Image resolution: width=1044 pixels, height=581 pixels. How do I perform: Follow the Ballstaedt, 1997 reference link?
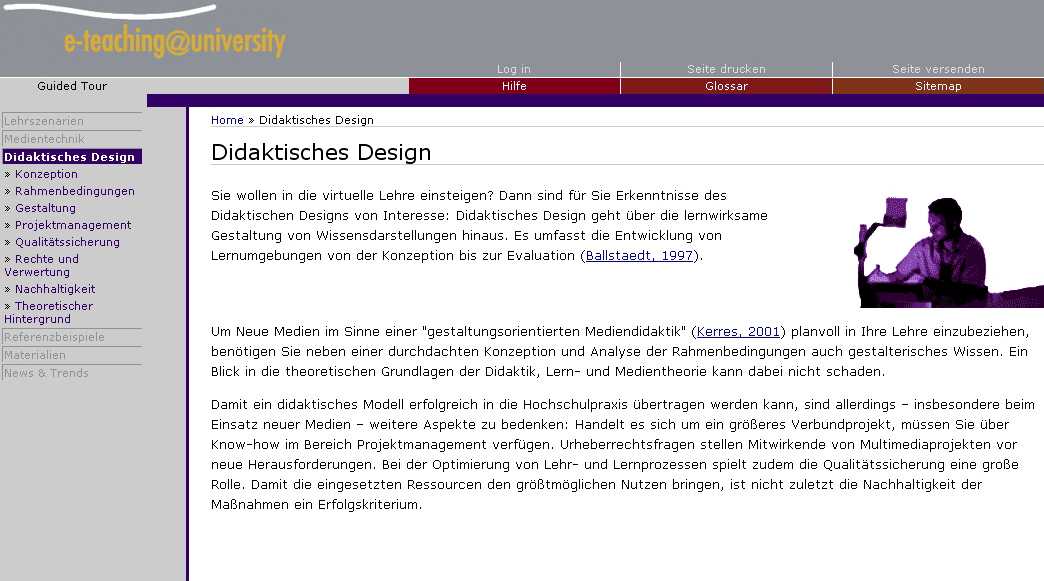[x=640, y=256]
